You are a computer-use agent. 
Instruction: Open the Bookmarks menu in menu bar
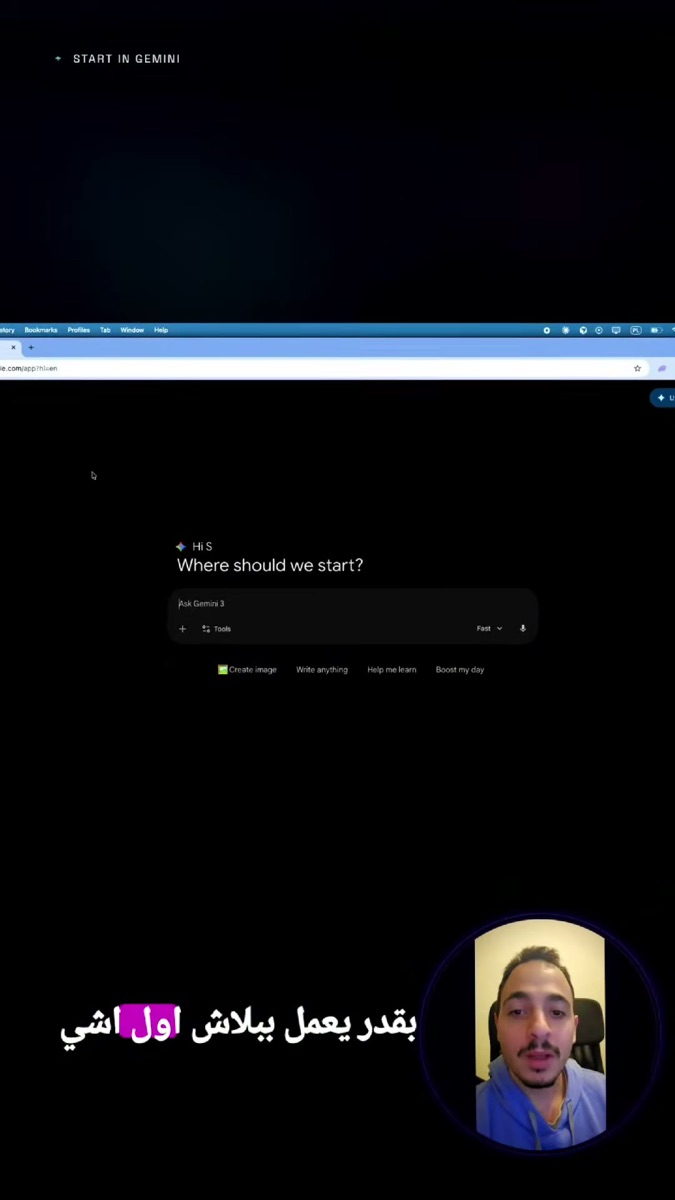click(41, 330)
